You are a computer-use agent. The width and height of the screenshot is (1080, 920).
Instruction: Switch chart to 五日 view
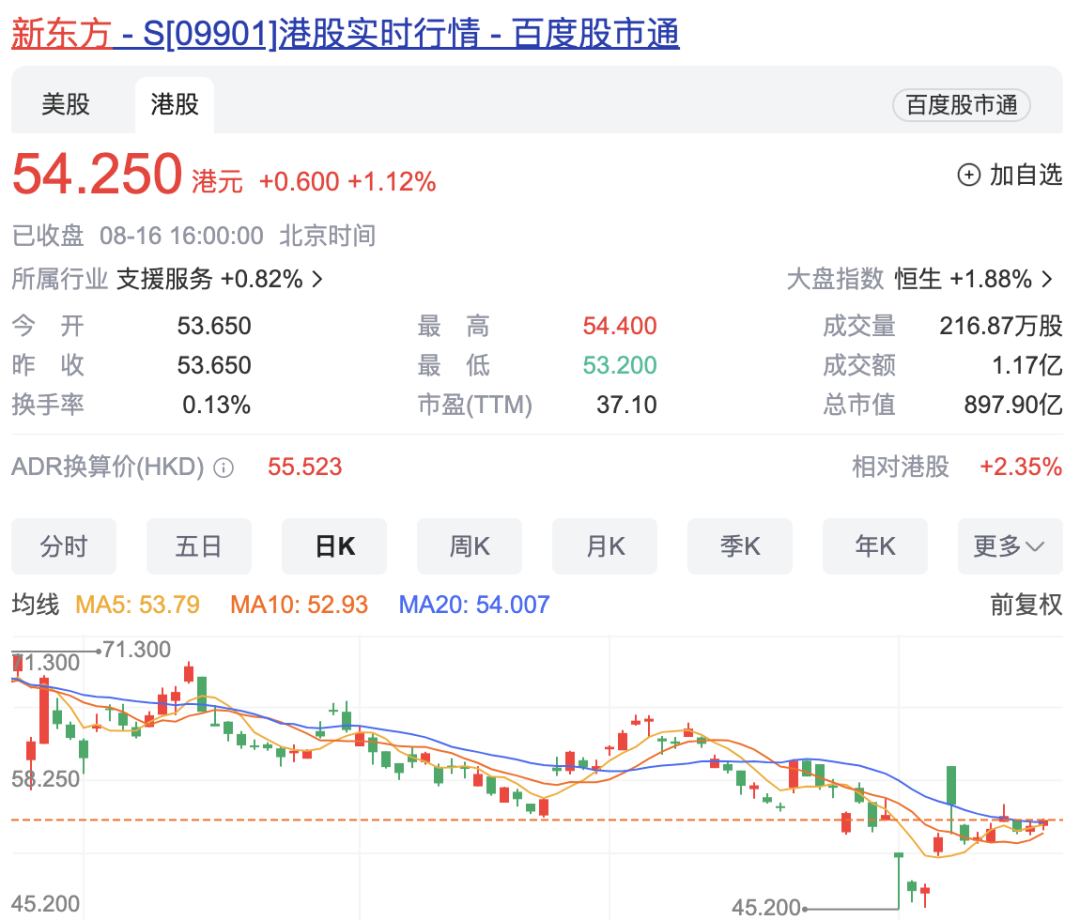198,546
